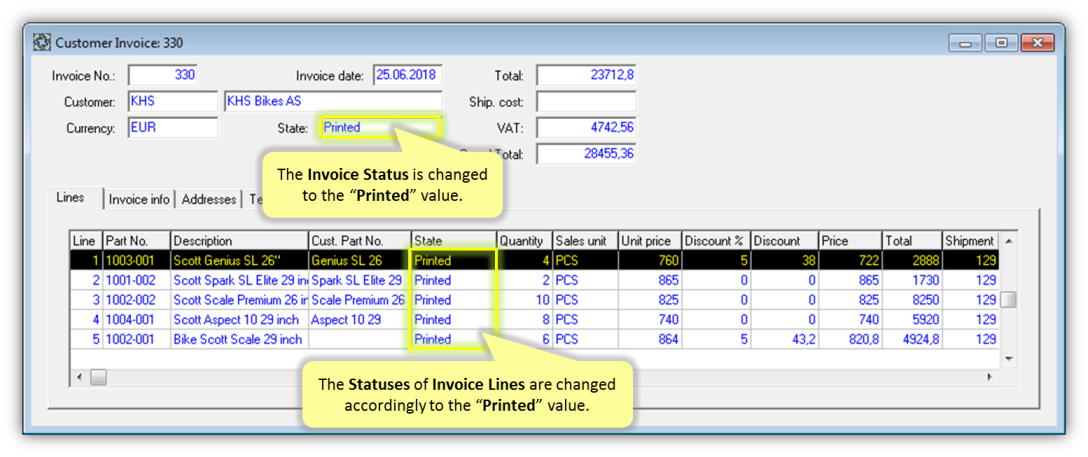Click the Cust. Part No. column header
The height and width of the screenshot is (457, 1088).
360,241
